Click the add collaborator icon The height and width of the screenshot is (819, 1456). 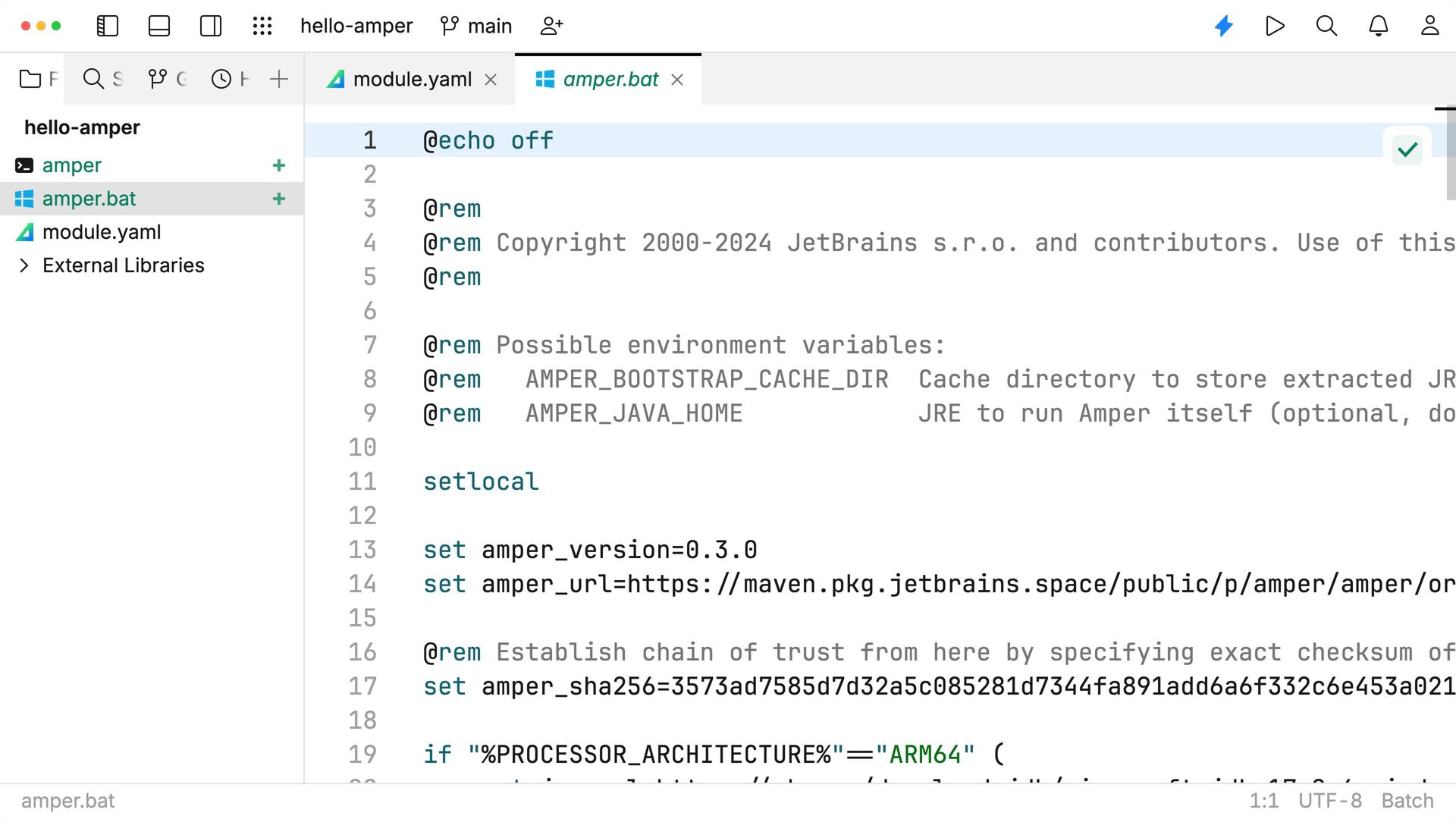coord(551,26)
